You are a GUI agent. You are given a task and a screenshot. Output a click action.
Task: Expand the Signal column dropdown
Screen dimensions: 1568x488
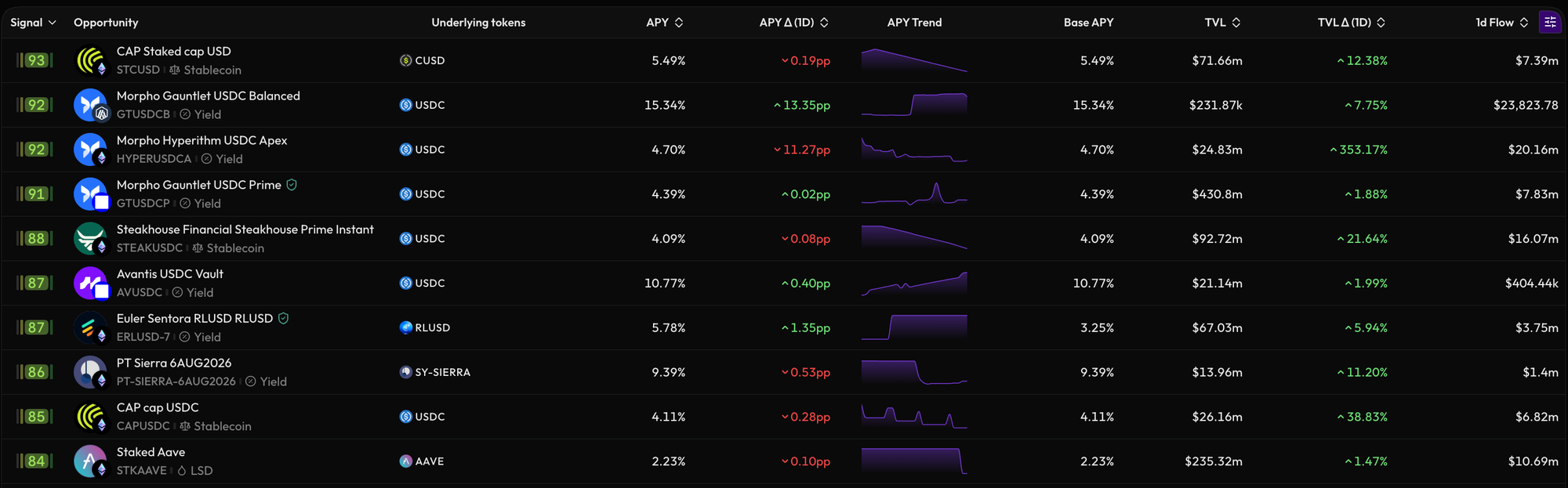point(33,23)
